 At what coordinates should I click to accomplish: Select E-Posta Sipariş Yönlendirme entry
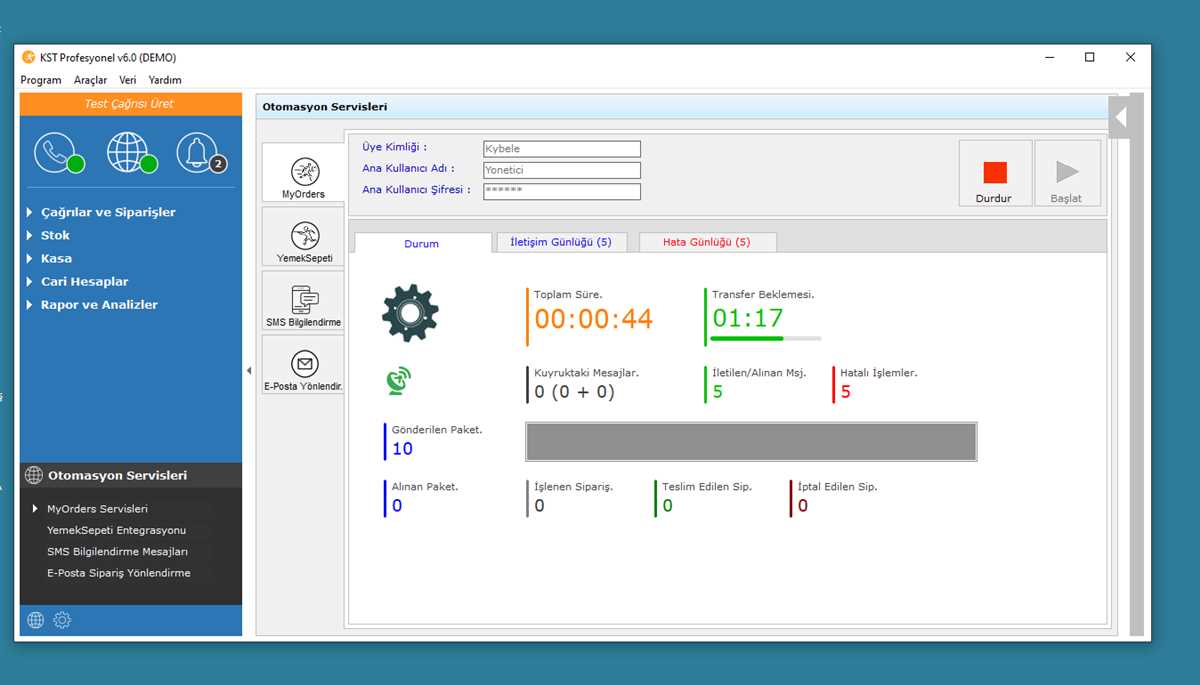click(118, 573)
